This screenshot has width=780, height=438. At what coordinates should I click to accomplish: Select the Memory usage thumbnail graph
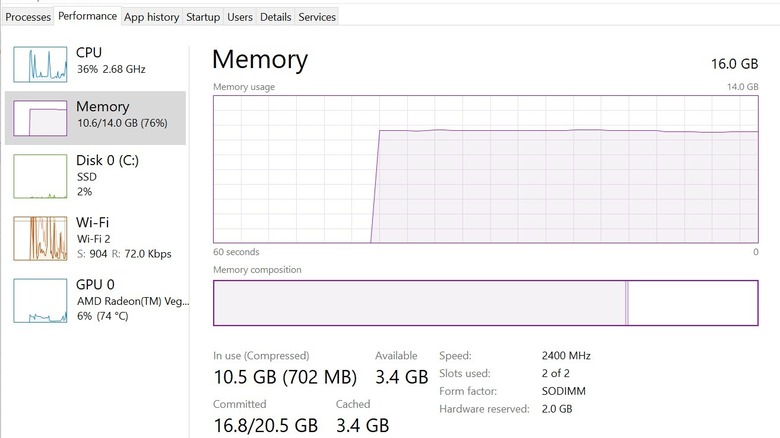[x=40, y=119]
